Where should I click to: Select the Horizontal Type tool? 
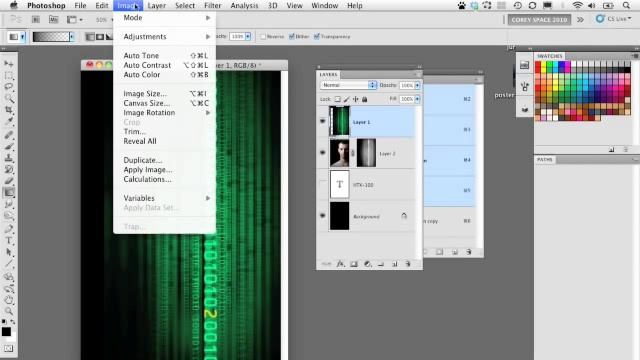(9, 240)
